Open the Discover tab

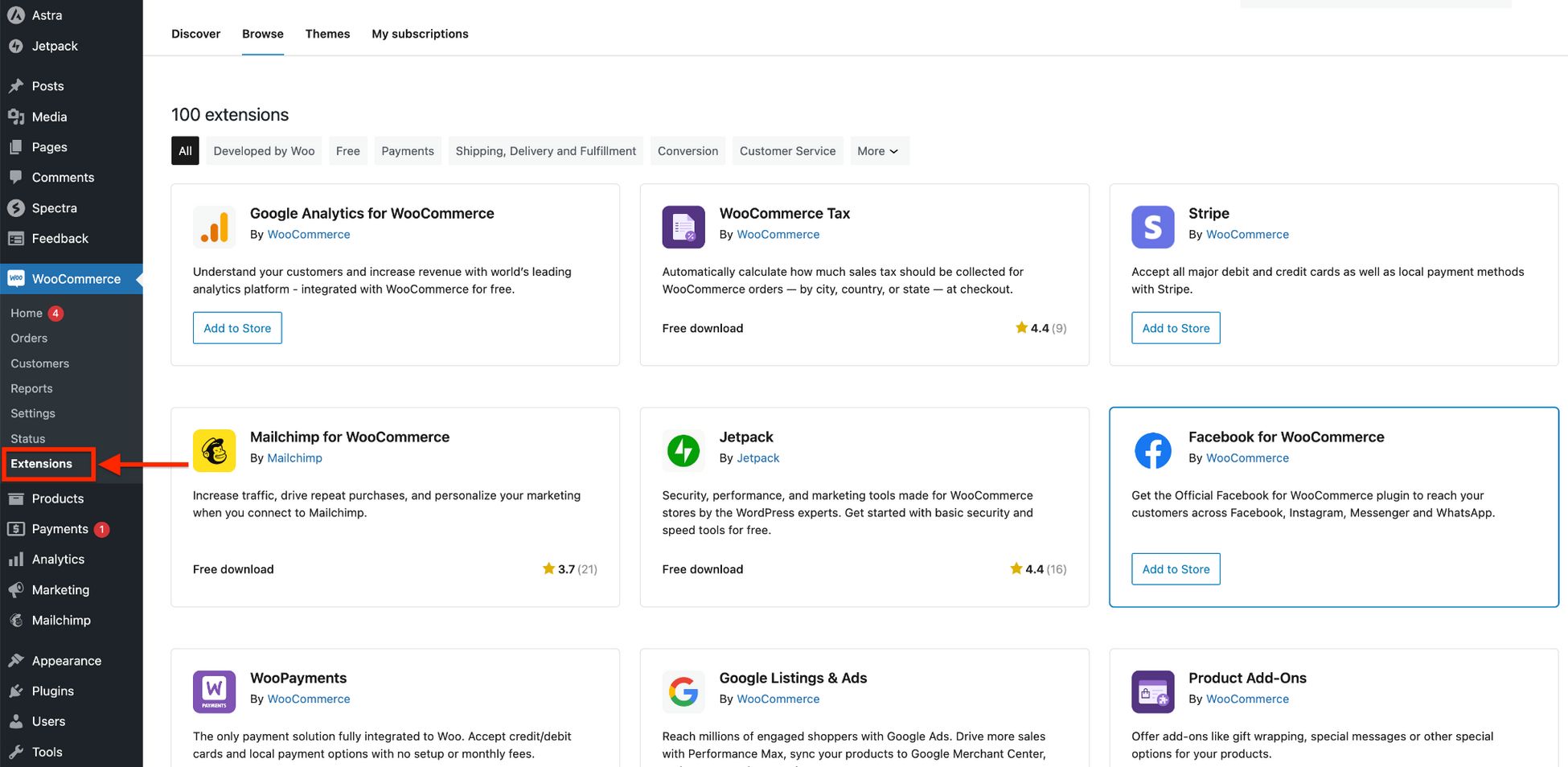(195, 34)
